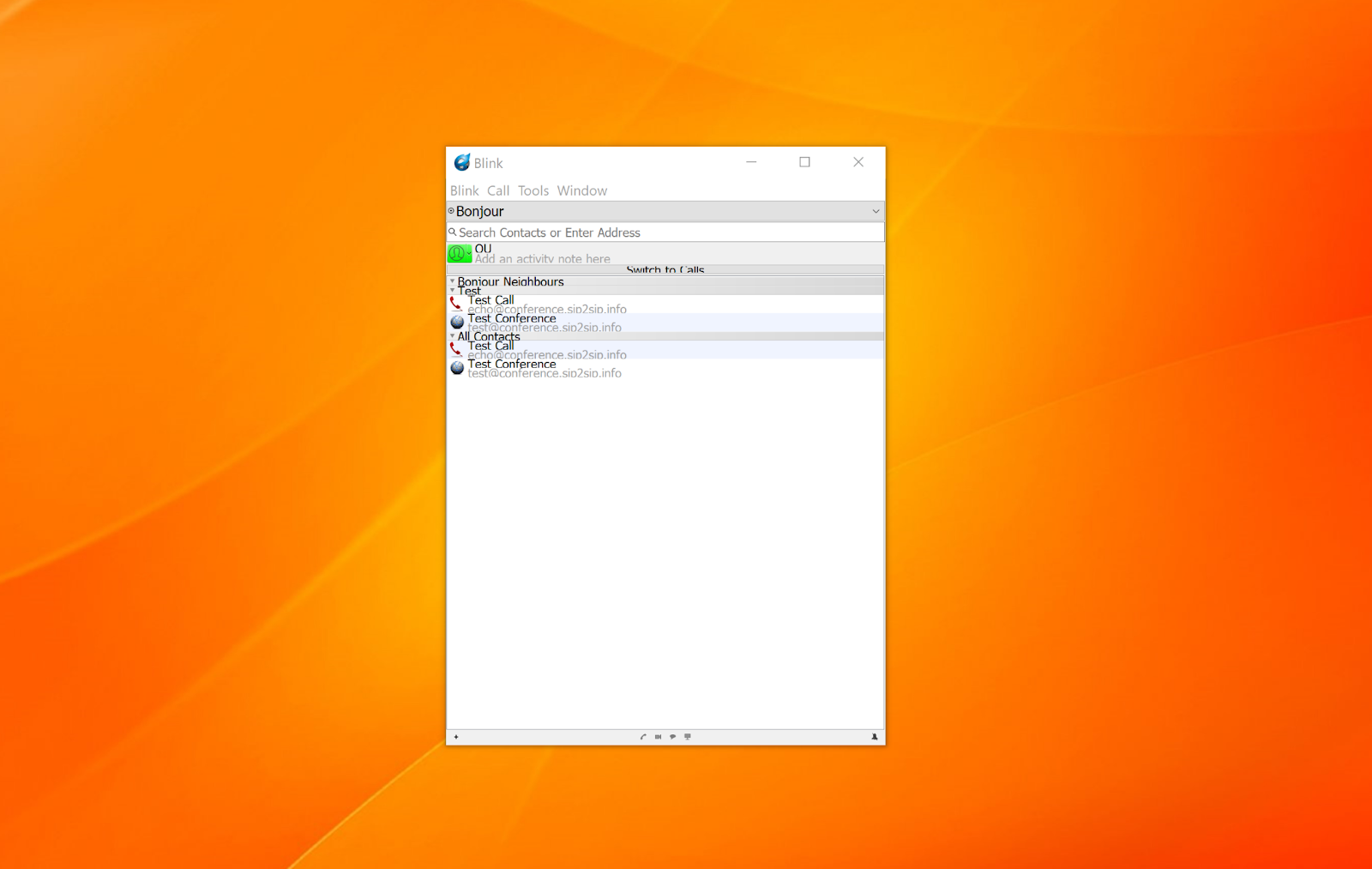The width and height of the screenshot is (1372, 869).
Task: Select Test Call contact under All Contacts
Action: [x=665, y=350]
